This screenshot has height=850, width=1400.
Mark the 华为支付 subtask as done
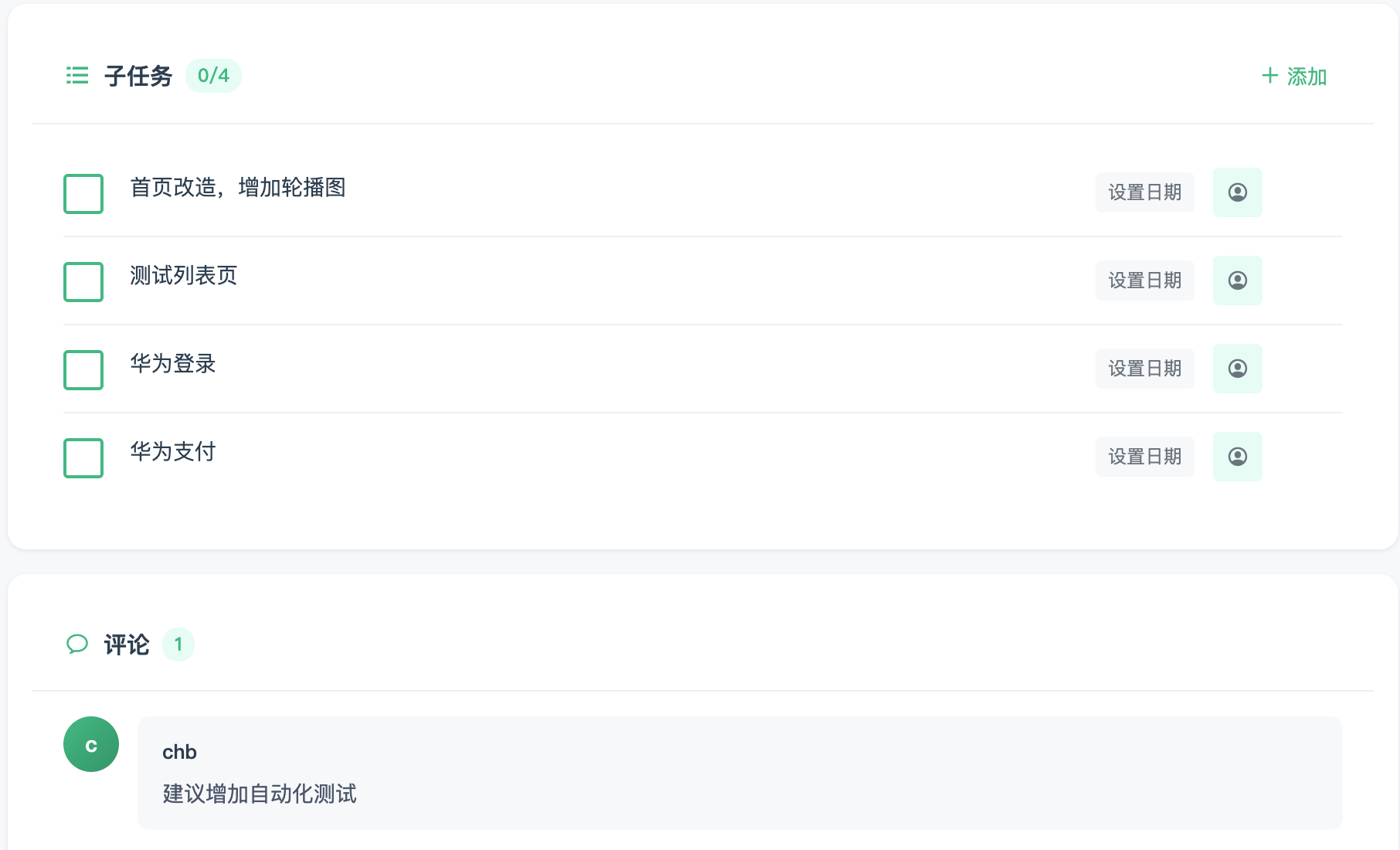[83, 457]
